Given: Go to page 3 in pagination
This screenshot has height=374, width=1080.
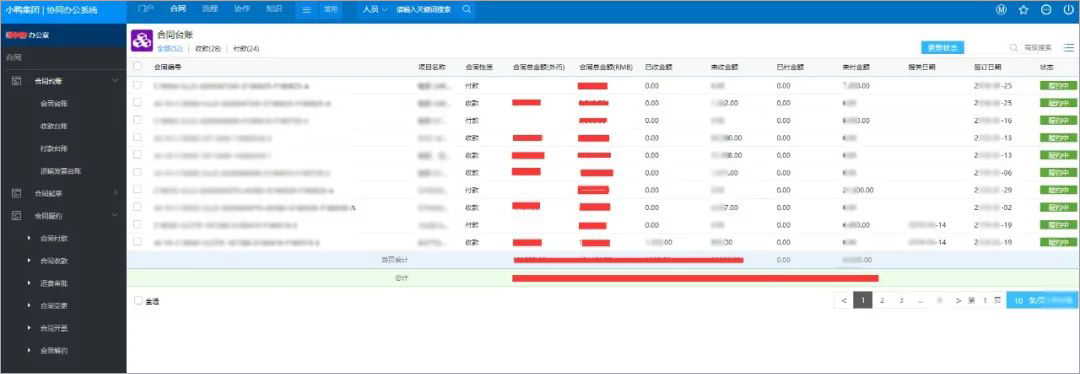Looking at the screenshot, I should 901,300.
